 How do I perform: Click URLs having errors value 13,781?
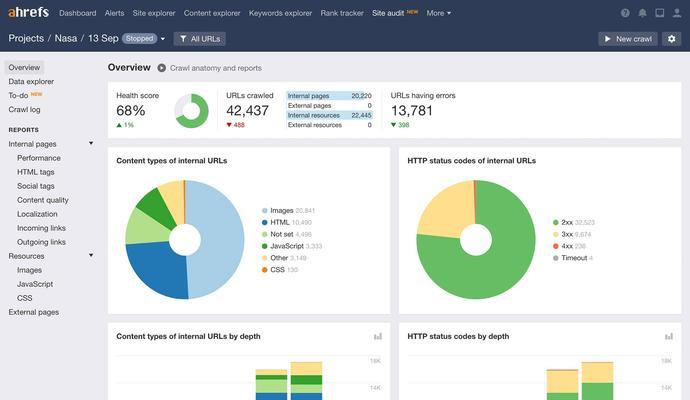pos(412,110)
